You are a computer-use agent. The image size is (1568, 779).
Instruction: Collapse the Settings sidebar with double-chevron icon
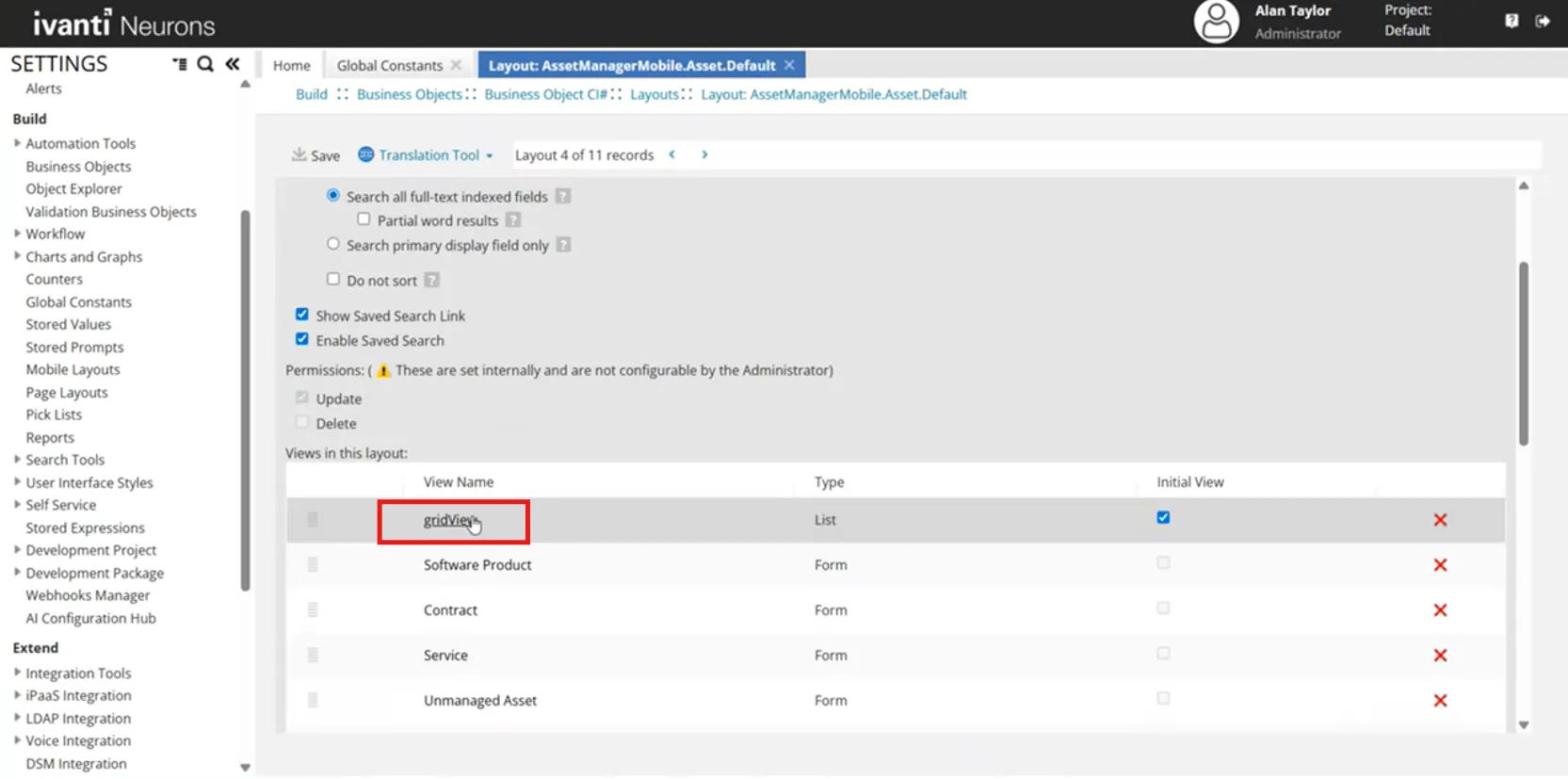point(232,64)
